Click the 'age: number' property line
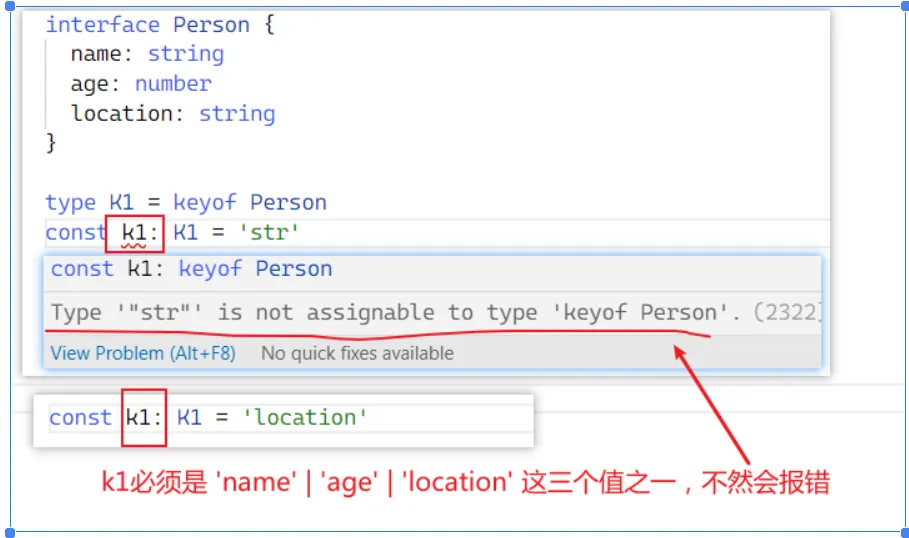The height and width of the screenshot is (538, 909). point(141,84)
